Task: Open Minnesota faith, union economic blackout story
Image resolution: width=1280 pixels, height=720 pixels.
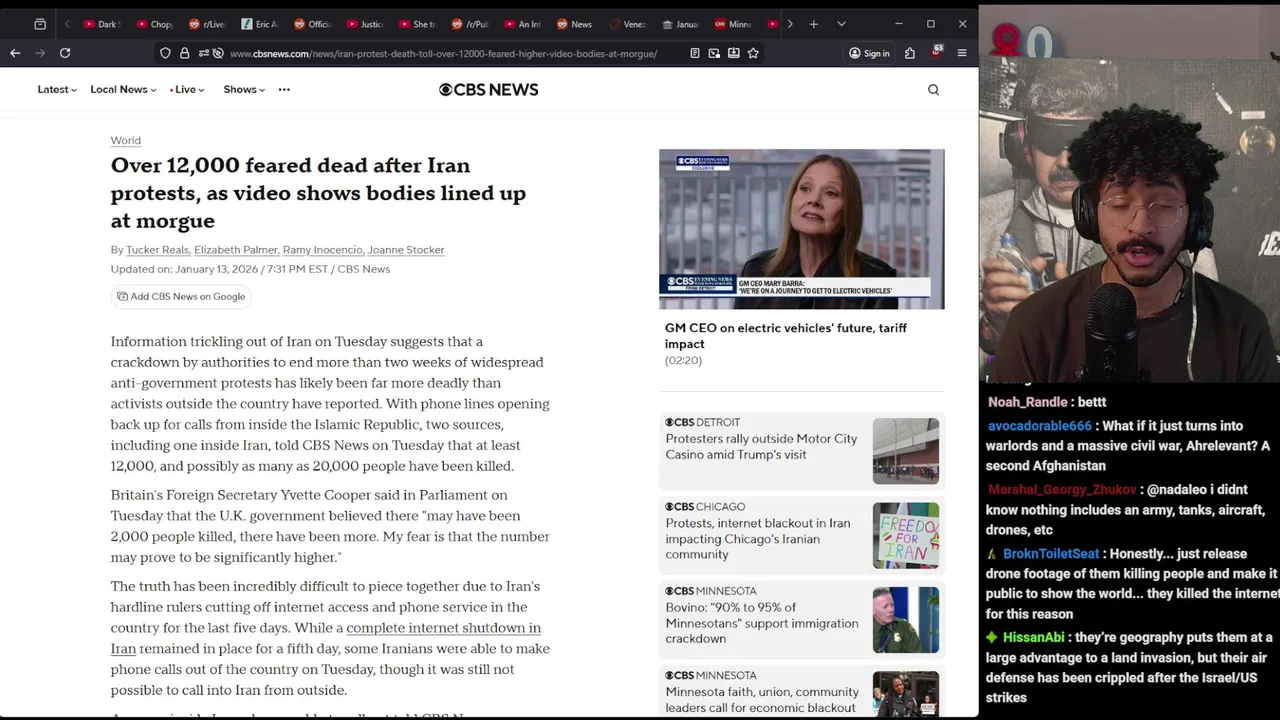Action: click(762, 700)
